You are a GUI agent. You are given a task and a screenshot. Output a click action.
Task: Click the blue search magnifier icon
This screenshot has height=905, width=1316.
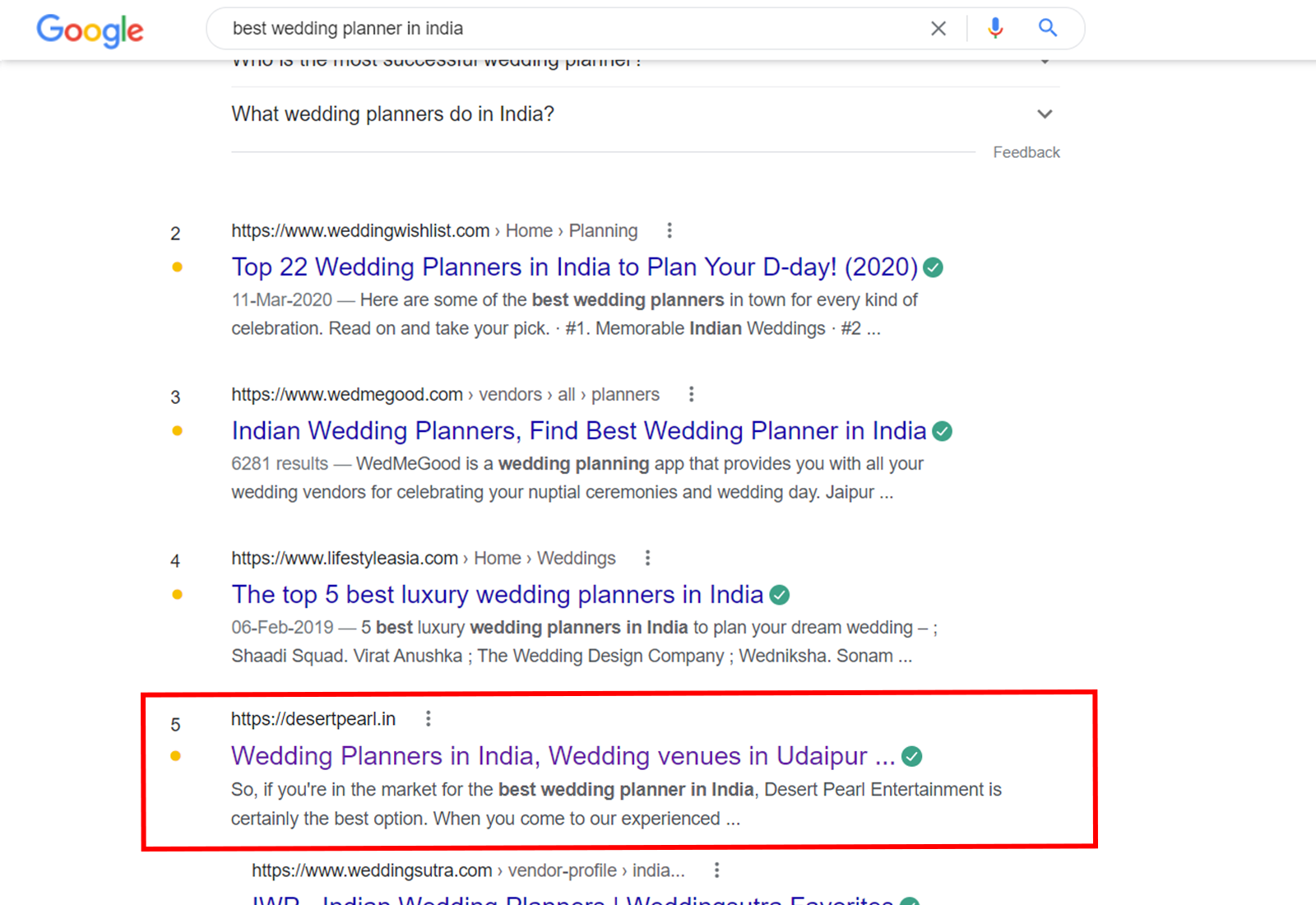[1047, 29]
